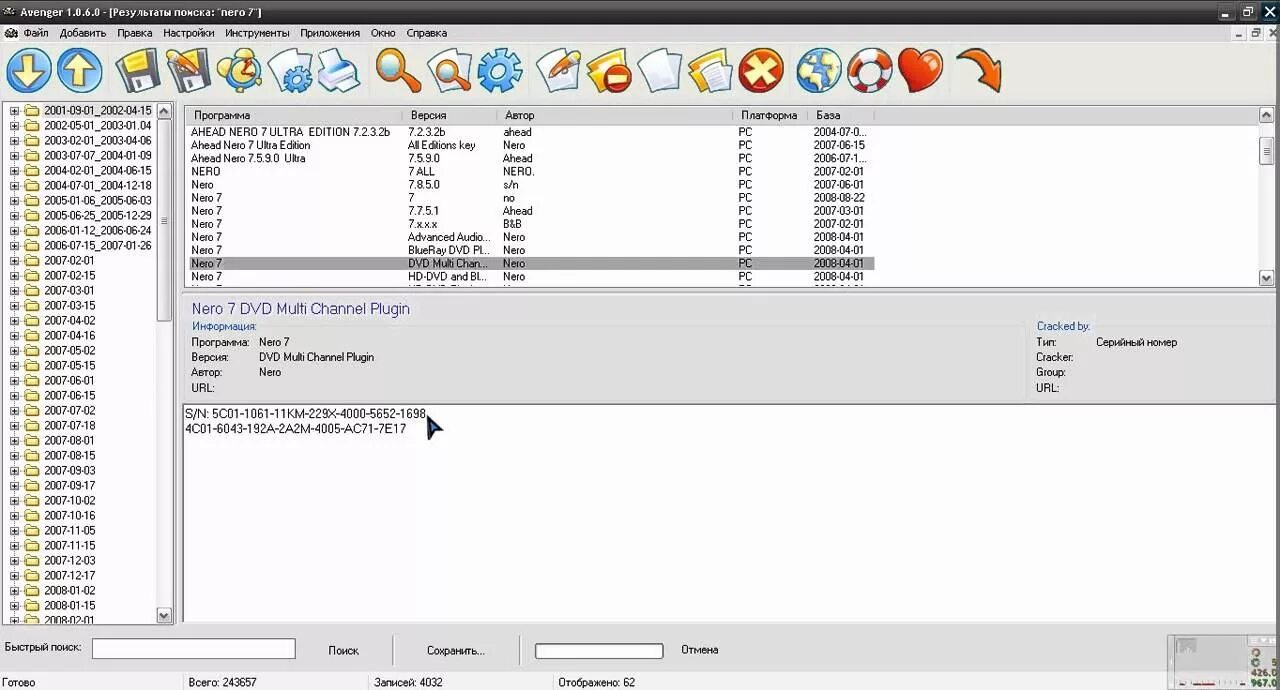The image size is (1280, 690).
Task: Open the Файл menu
Action: point(35,33)
